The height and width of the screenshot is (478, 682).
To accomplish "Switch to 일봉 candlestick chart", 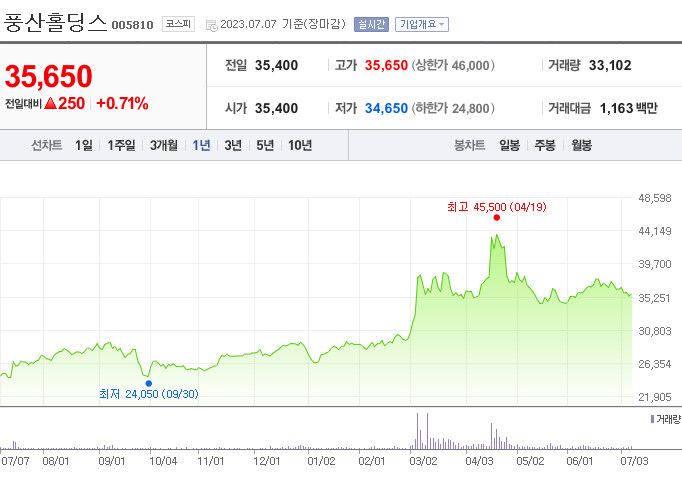I will (x=509, y=145).
